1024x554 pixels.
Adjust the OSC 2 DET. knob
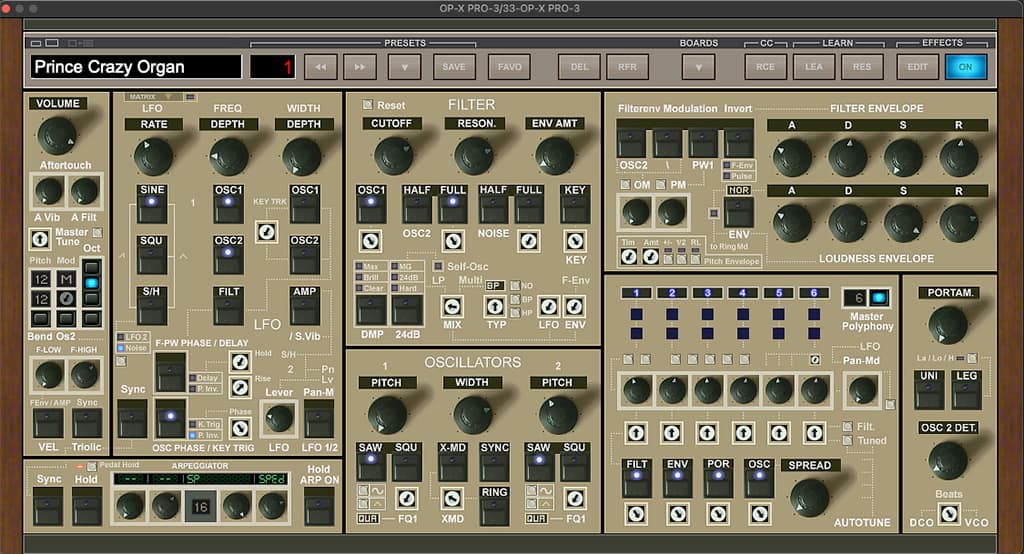(948, 460)
